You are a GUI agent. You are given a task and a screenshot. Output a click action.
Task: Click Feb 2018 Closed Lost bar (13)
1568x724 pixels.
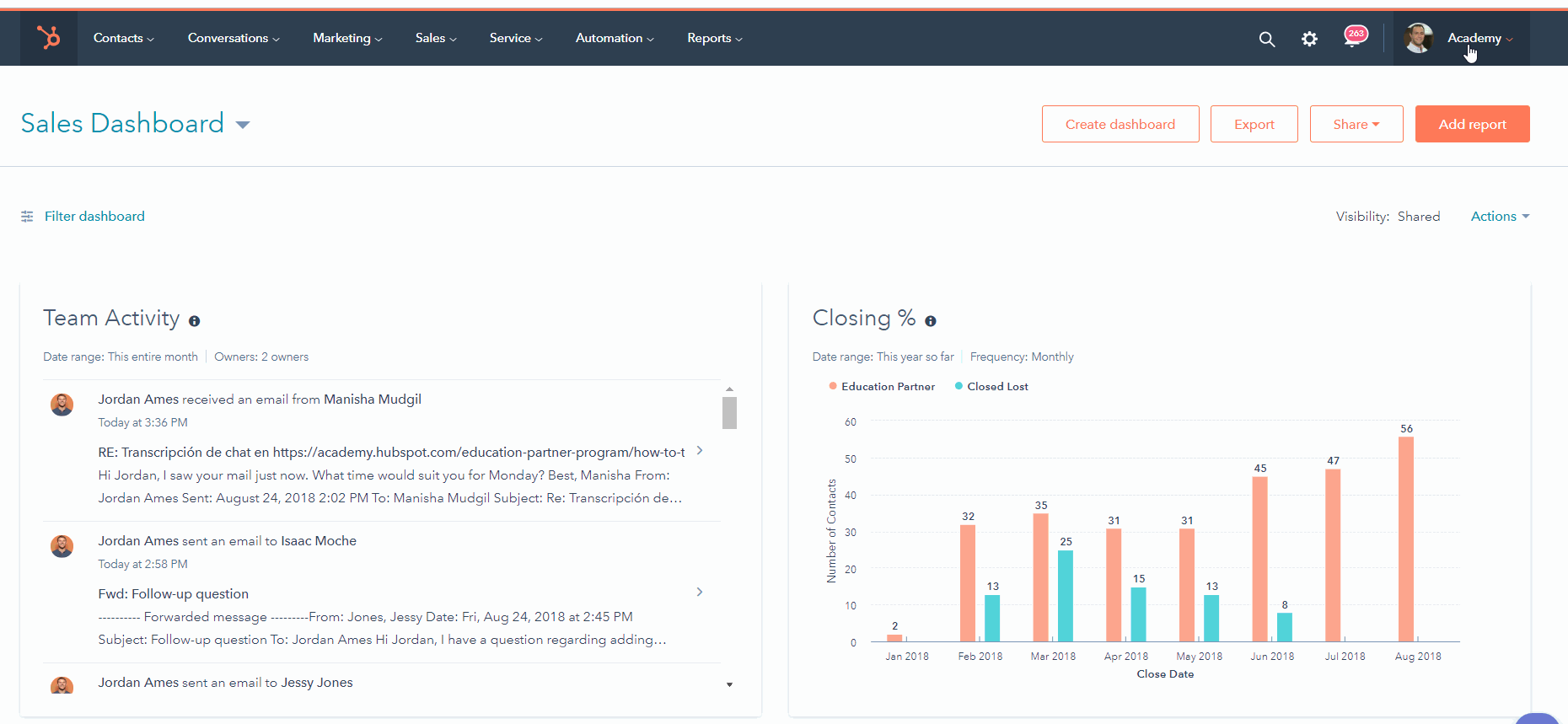coord(992,619)
